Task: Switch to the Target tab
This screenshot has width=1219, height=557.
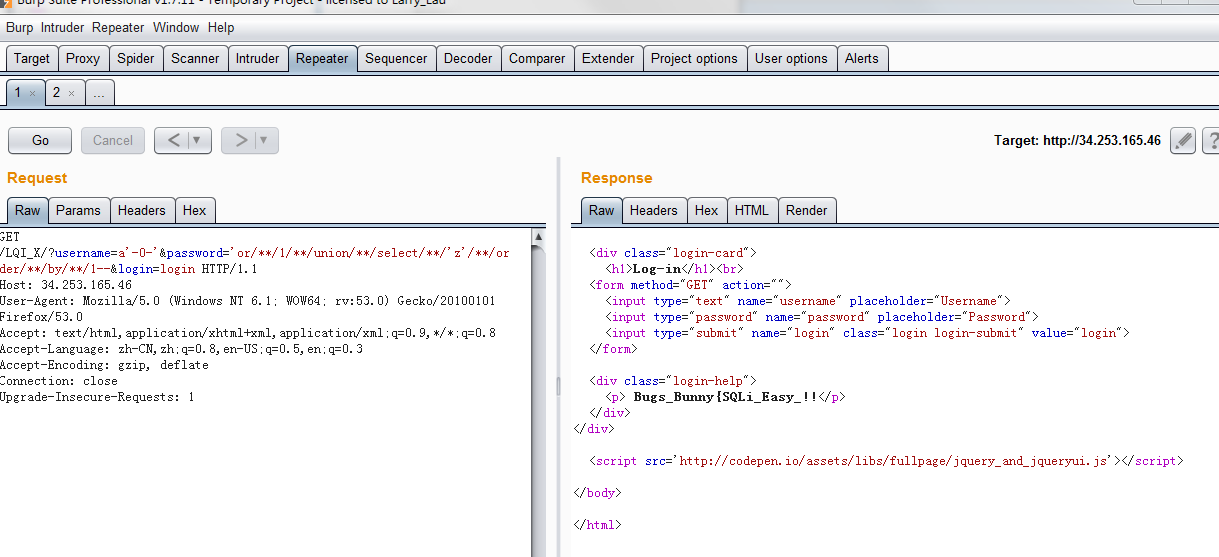Action: (x=32, y=58)
